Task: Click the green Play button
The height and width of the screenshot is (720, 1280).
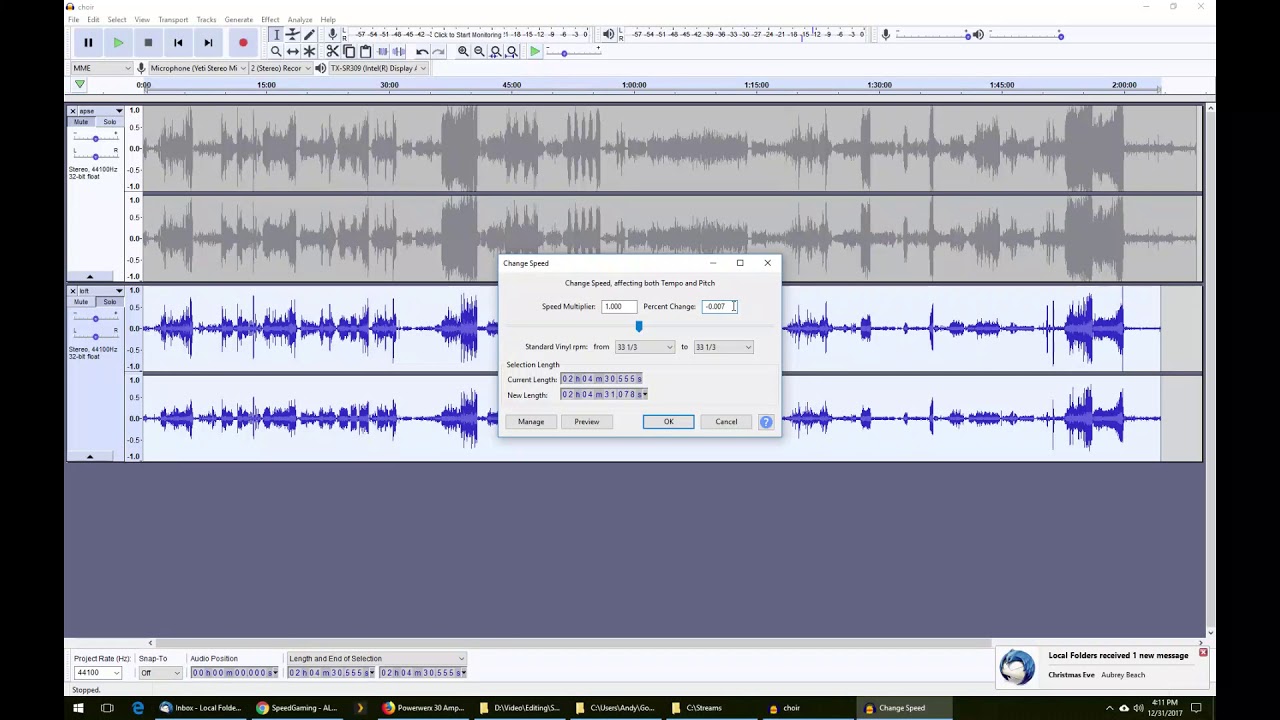Action: pyautogui.click(x=118, y=42)
